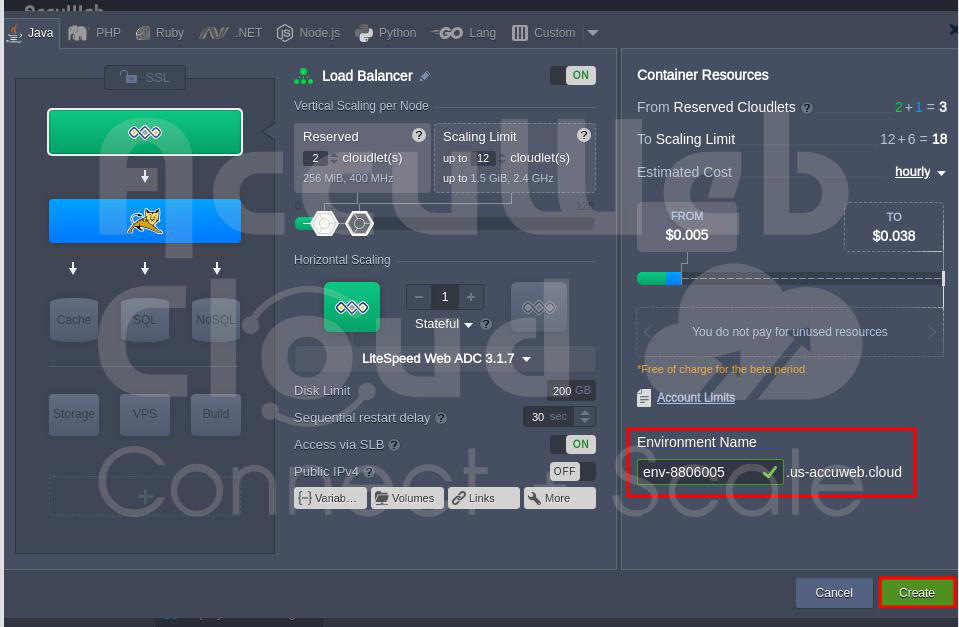Screen dimensions: 959x627
Task: Add a NoSQL database node
Action: 216,320
